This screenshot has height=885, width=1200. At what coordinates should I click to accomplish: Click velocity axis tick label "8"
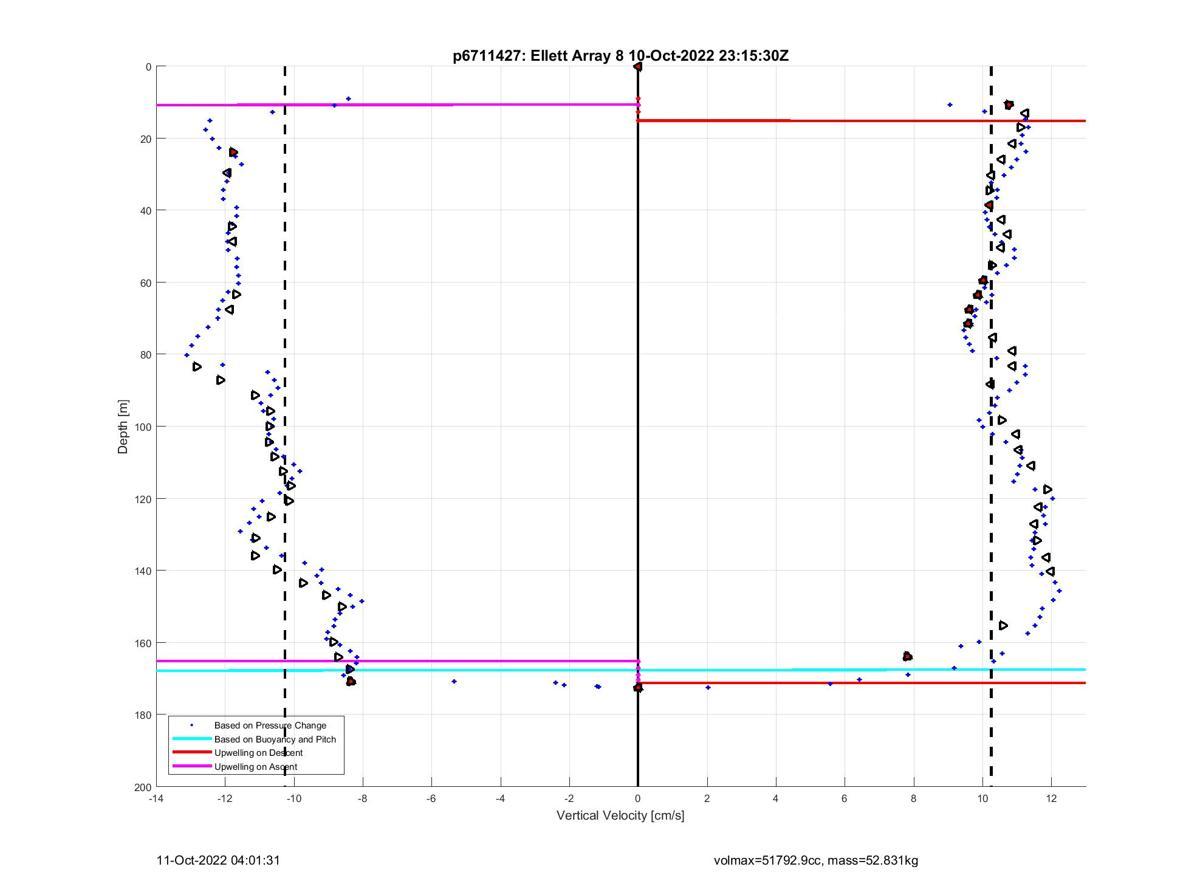(914, 798)
